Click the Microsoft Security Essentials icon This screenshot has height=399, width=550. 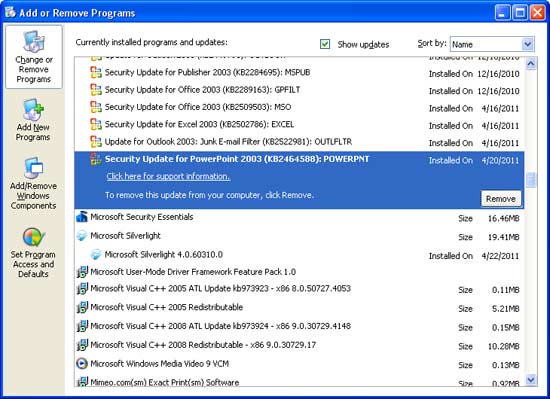[x=82, y=217]
